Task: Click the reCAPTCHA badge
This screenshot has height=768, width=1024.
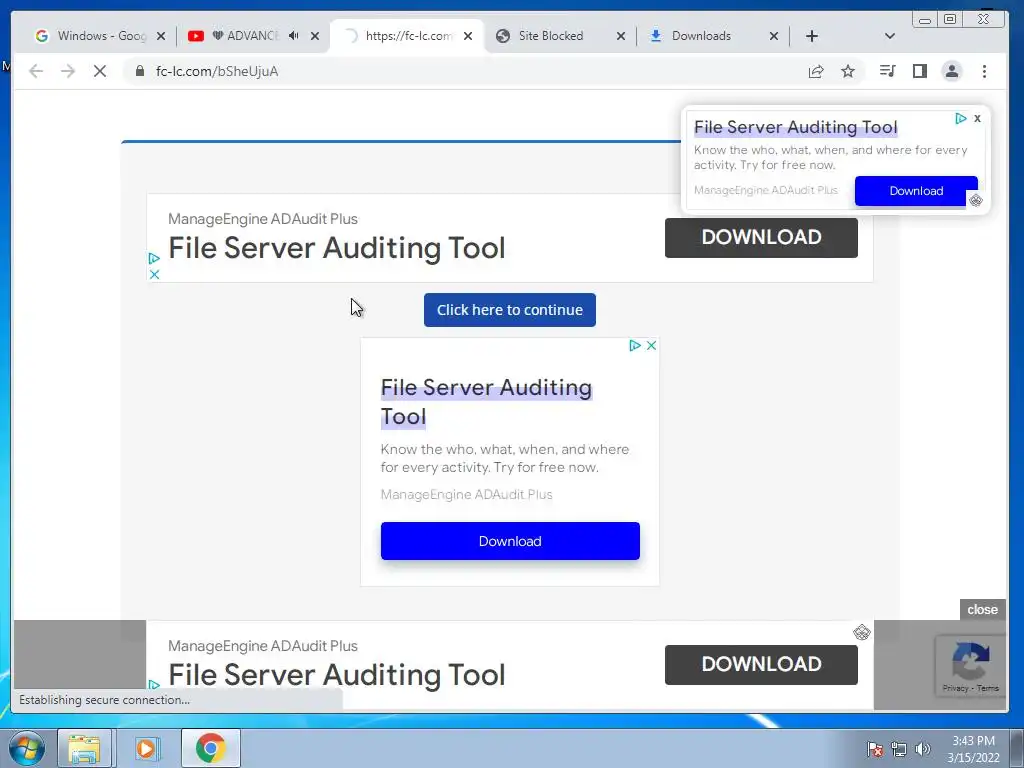Action: point(970,666)
